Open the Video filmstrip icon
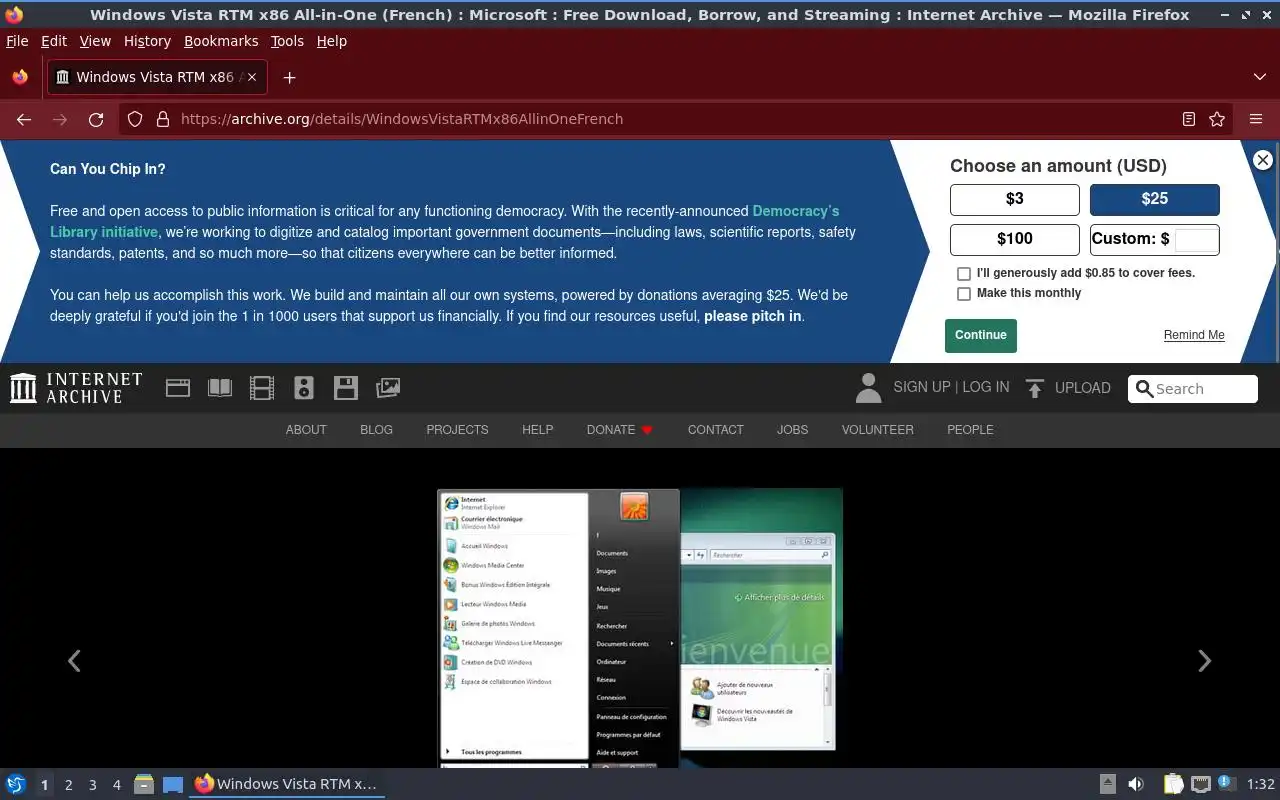The height and width of the screenshot is (800, 1280). click(262, 388)
